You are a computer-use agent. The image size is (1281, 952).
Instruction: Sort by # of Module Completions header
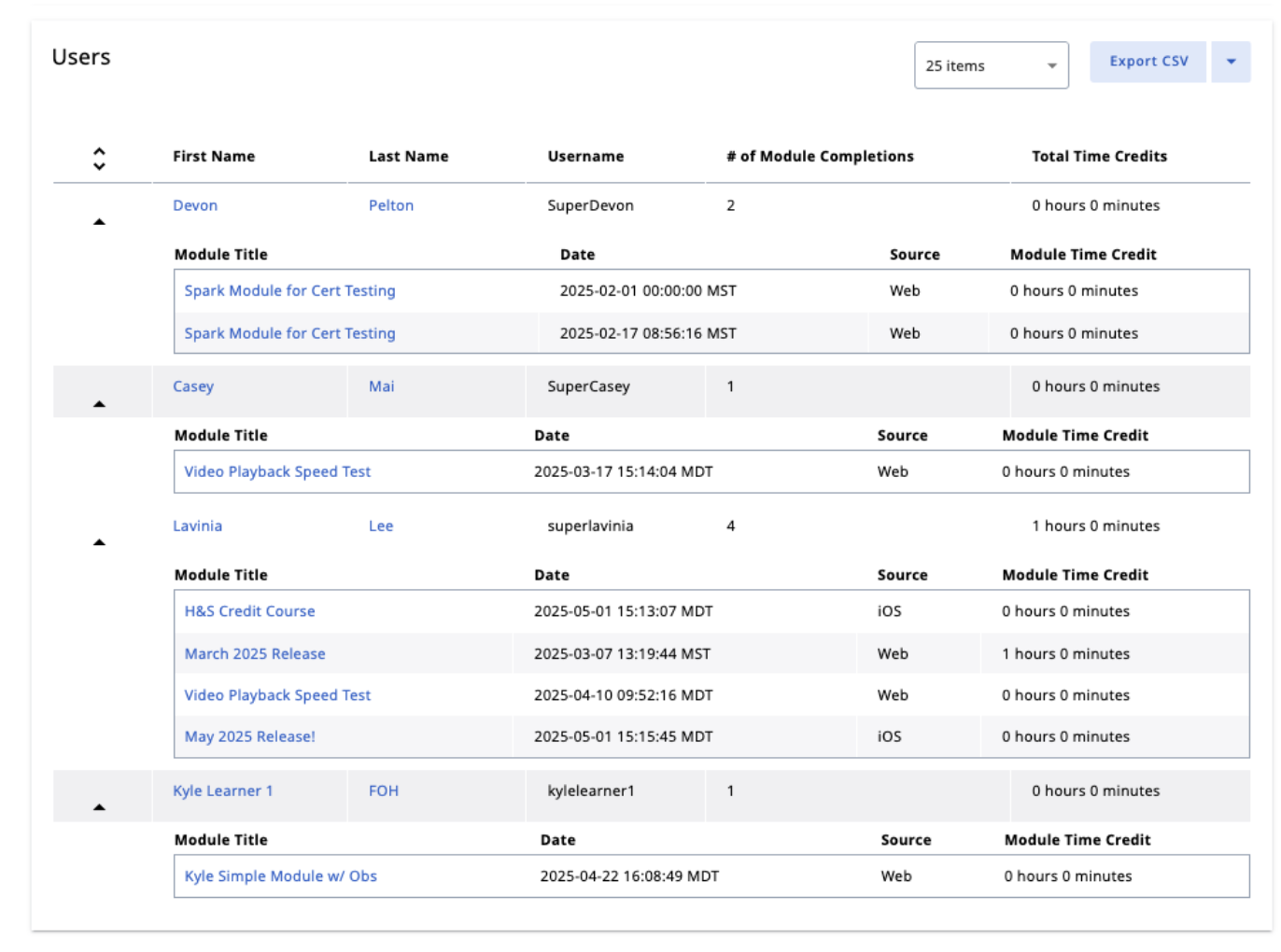pyautogui.click(x=821, y=157)
